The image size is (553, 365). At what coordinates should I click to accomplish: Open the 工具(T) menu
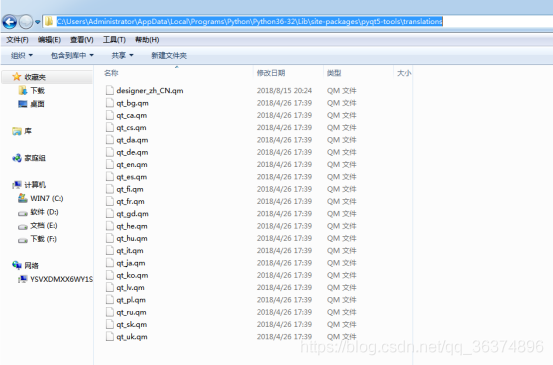coord(114,39)
